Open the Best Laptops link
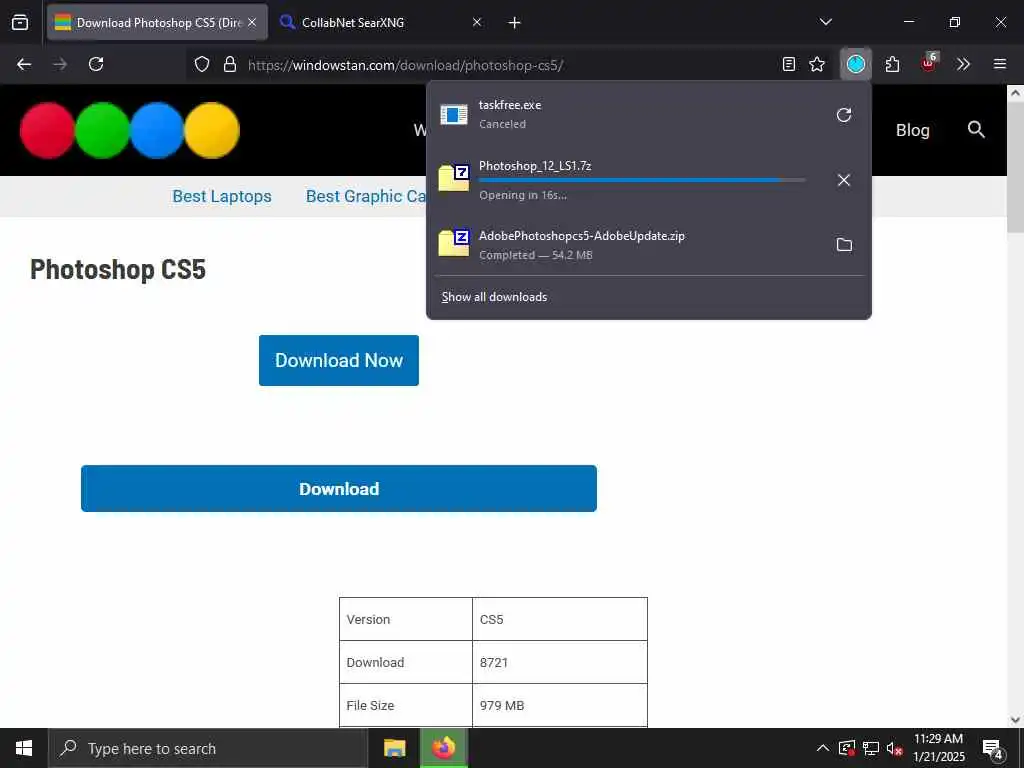The height and width of the screenshot is (768, 1024). pyautogui.click(x=222, y=196)
